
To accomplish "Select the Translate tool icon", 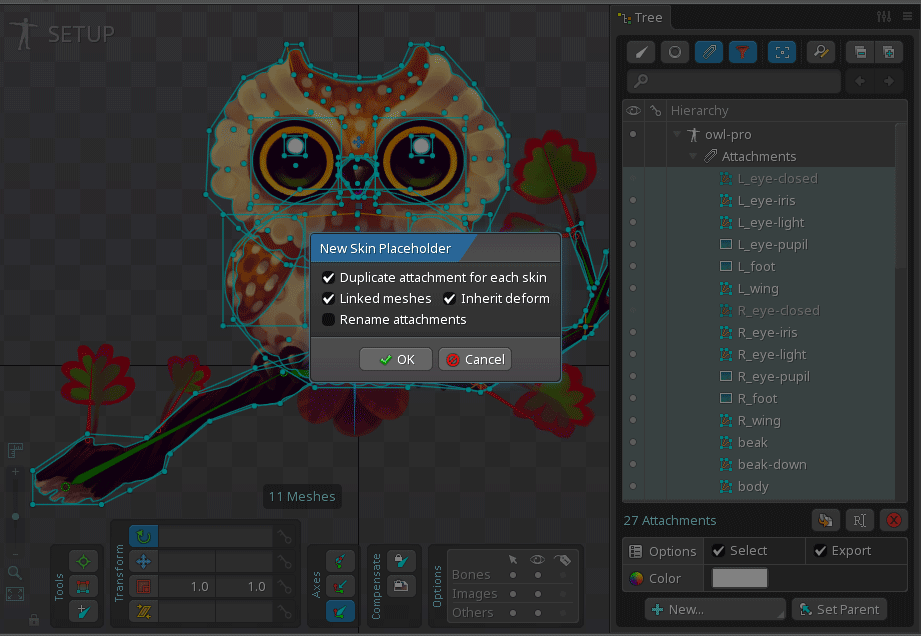I will click(141, 560).
